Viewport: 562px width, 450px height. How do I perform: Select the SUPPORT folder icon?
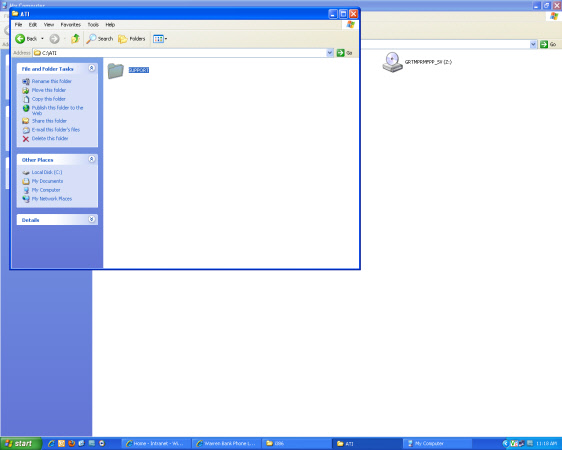[x=115, y=71]
